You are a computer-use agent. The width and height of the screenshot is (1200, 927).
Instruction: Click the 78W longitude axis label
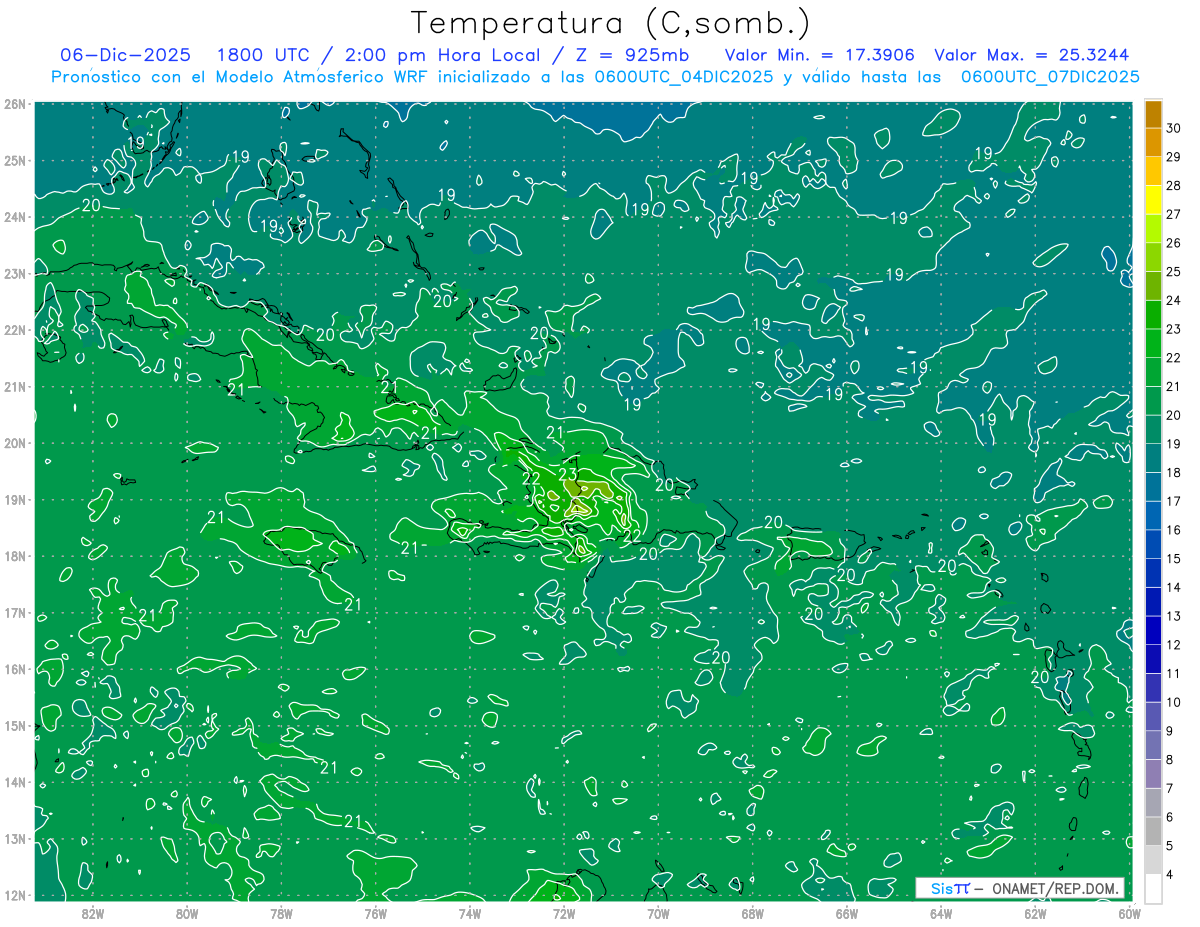[281, 912]
